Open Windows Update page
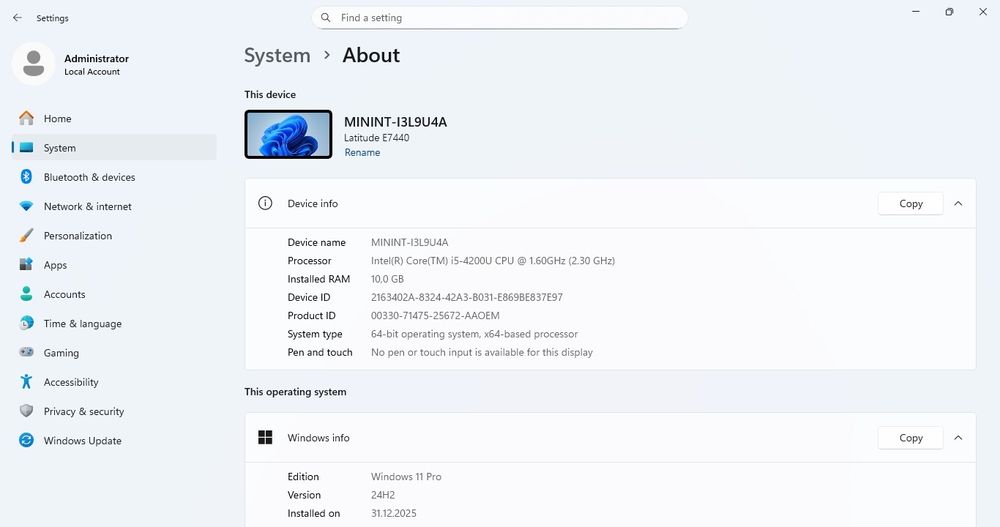The image size is (1000, 527). coord(114,441)
